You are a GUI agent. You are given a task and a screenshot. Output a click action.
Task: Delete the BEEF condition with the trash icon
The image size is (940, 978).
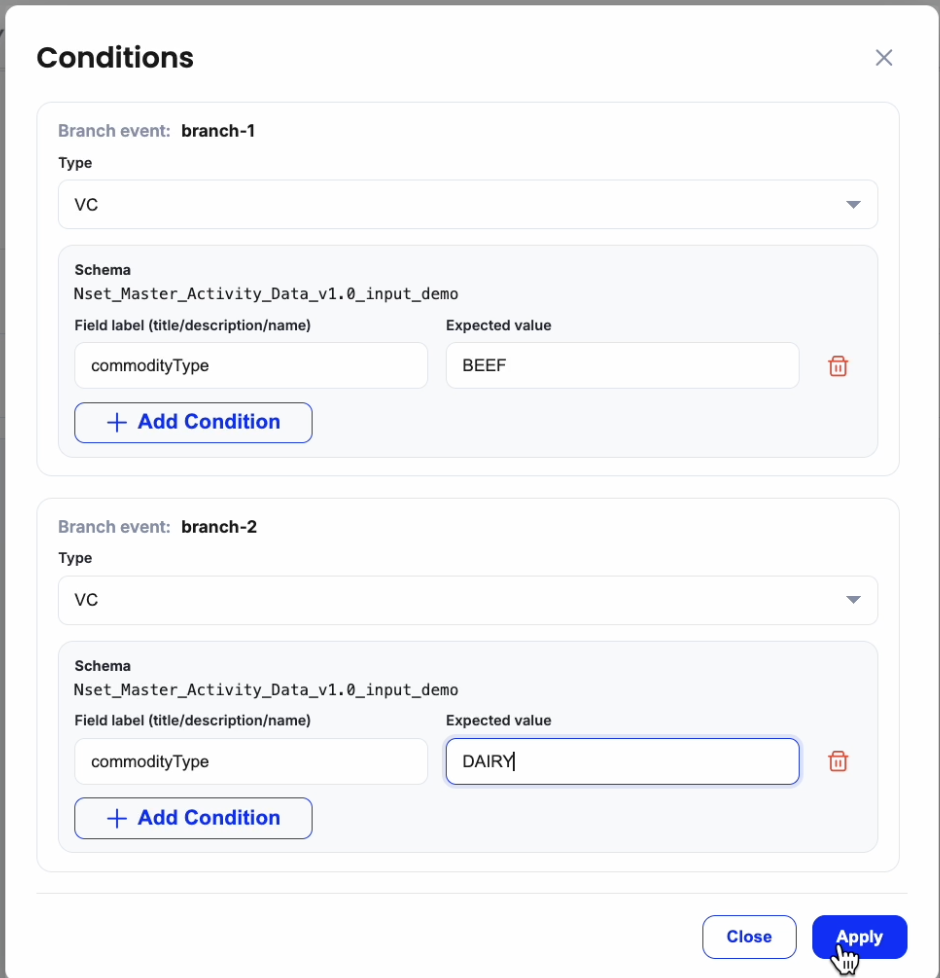coord(838,366)
